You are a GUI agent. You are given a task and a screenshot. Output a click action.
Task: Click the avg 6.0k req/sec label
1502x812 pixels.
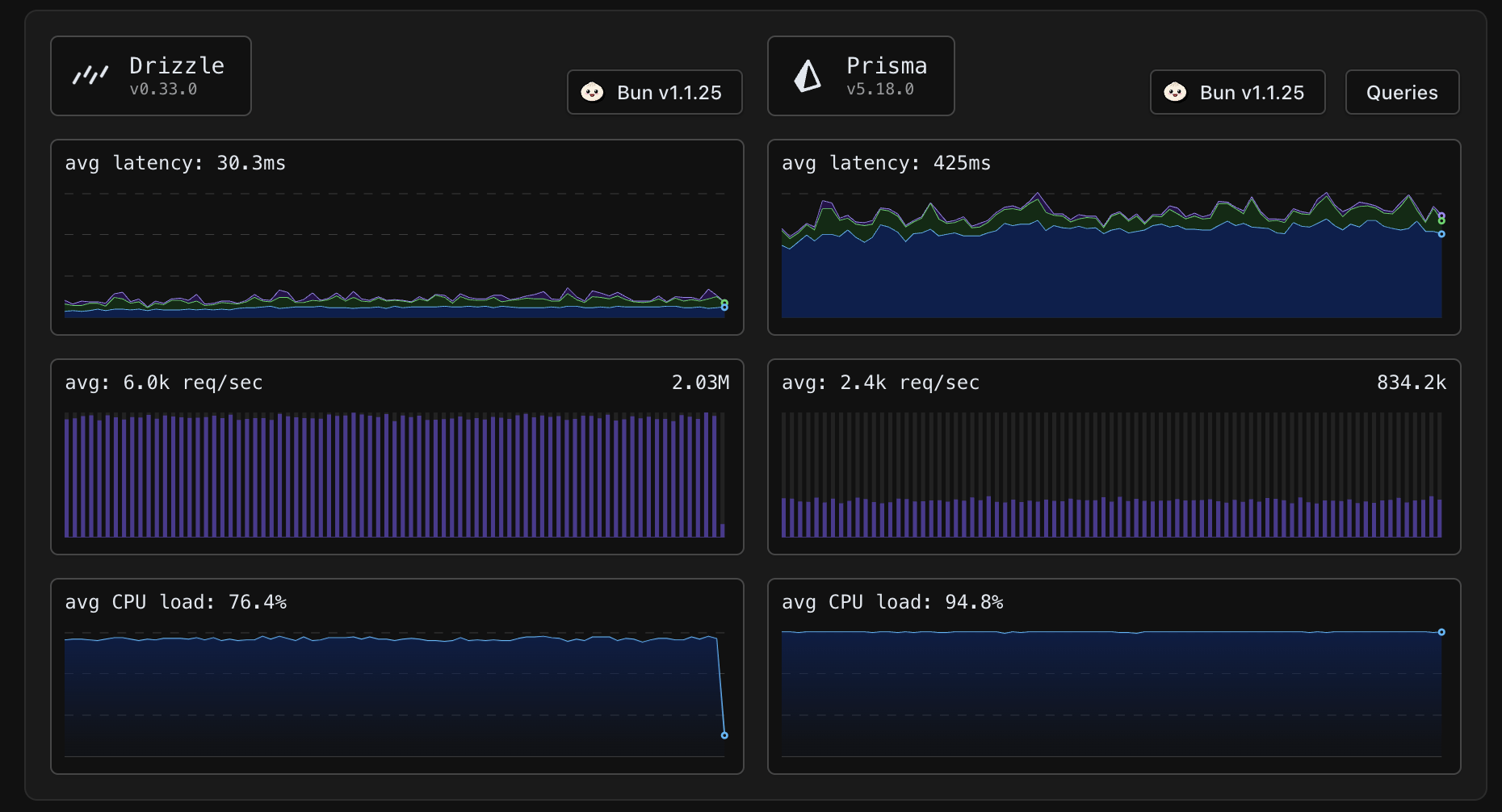[164, 383]
